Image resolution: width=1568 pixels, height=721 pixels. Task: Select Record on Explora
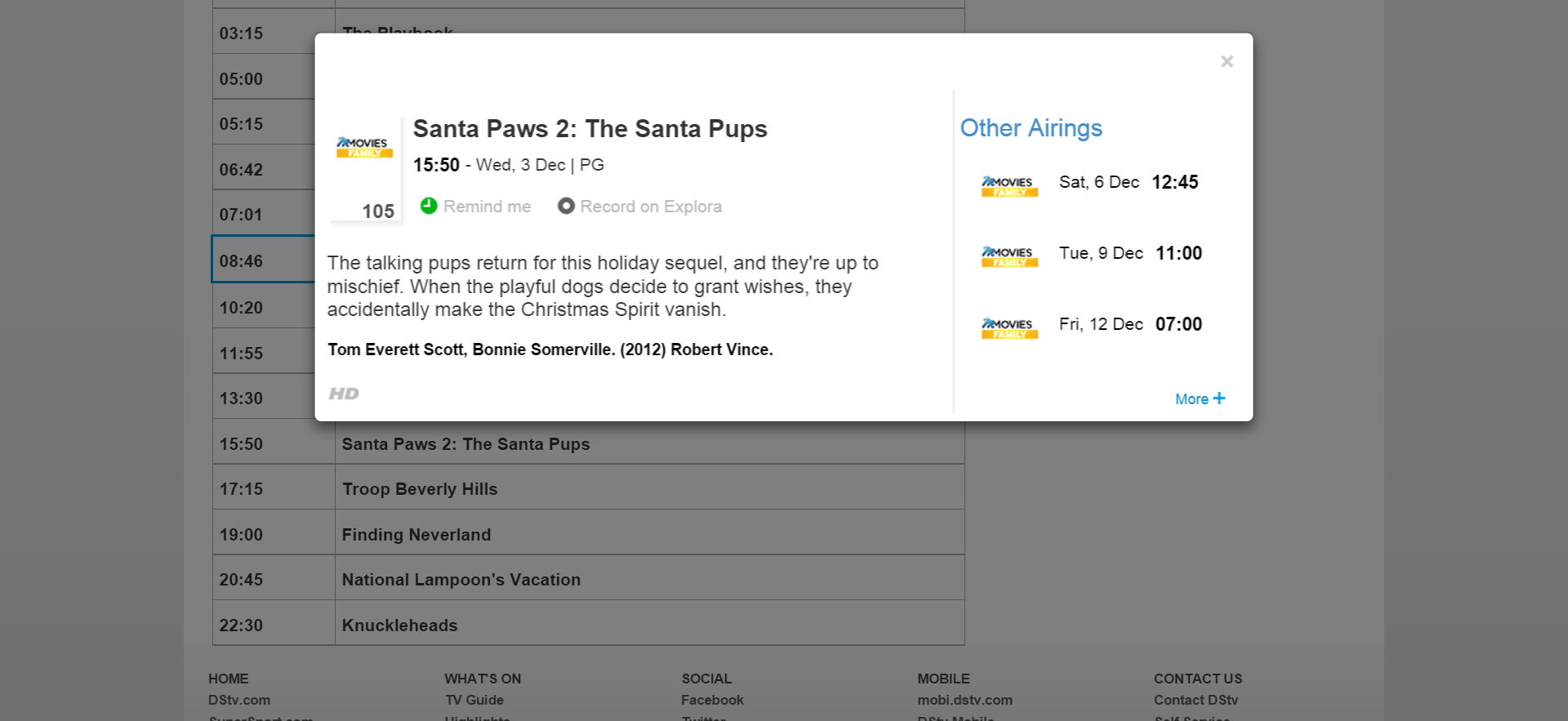639,207
